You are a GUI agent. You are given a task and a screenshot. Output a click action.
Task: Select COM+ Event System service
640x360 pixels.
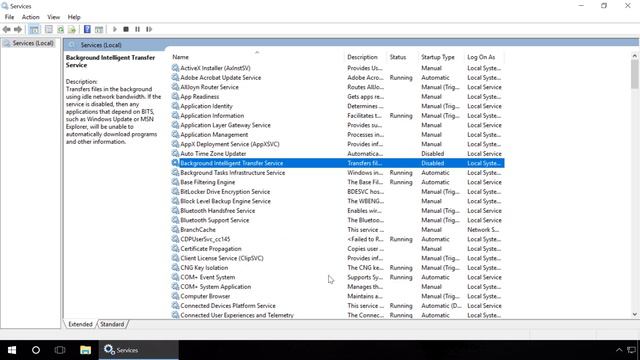point(207,277)
